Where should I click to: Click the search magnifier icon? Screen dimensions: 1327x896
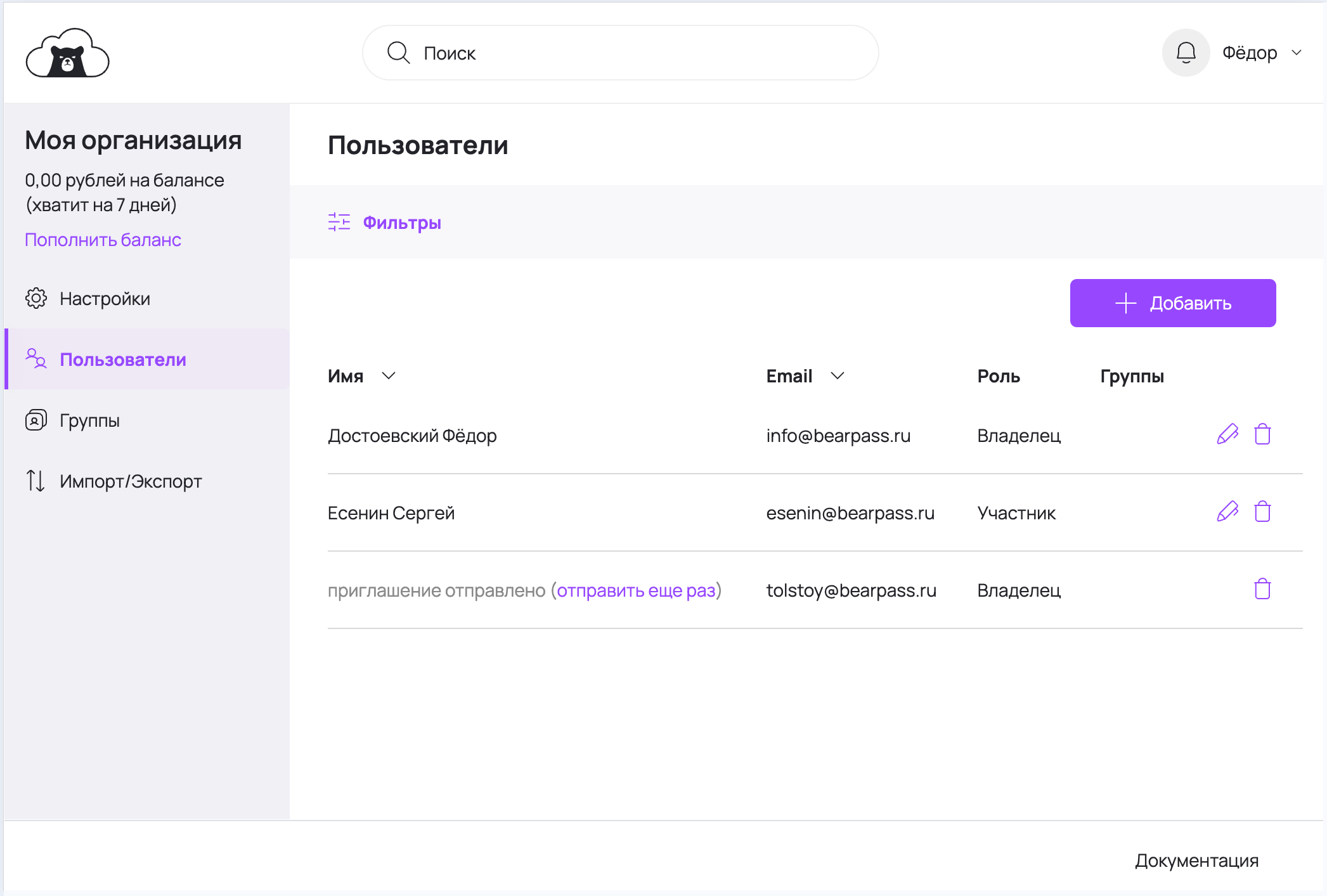pos(398,53)
